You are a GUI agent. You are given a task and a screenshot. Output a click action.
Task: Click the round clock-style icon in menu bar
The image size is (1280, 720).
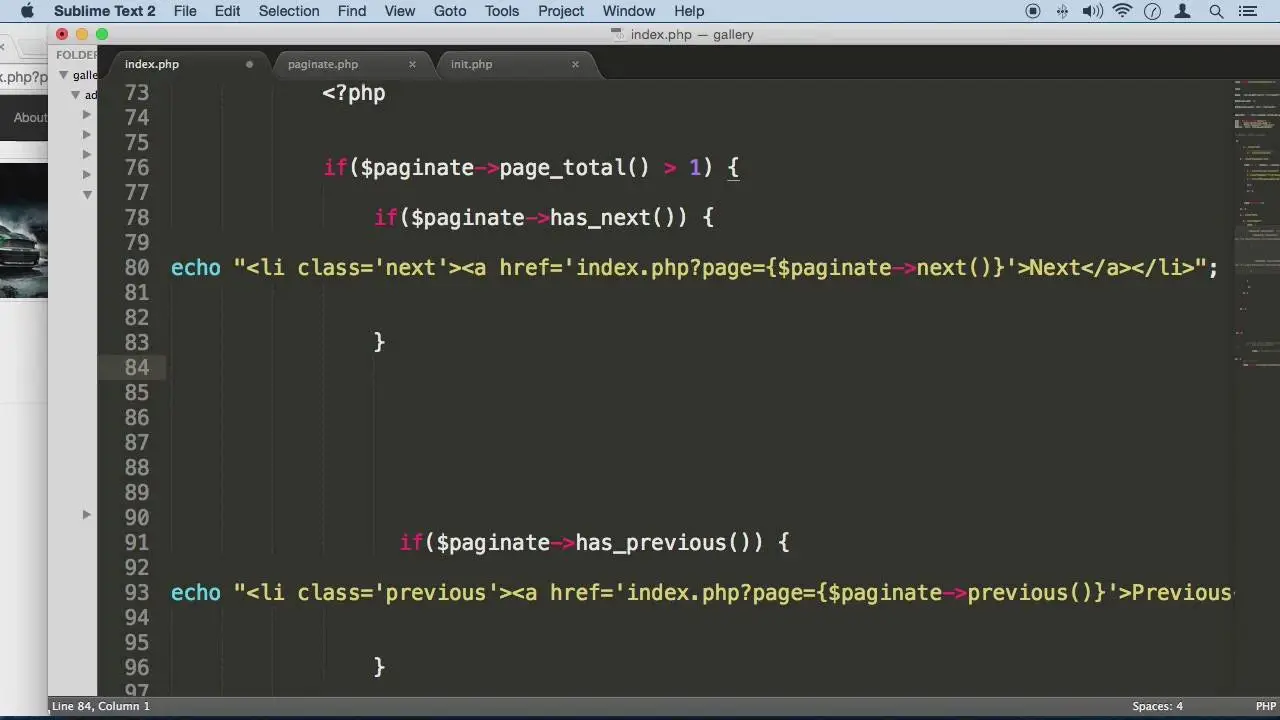(x=1152, y=11)
